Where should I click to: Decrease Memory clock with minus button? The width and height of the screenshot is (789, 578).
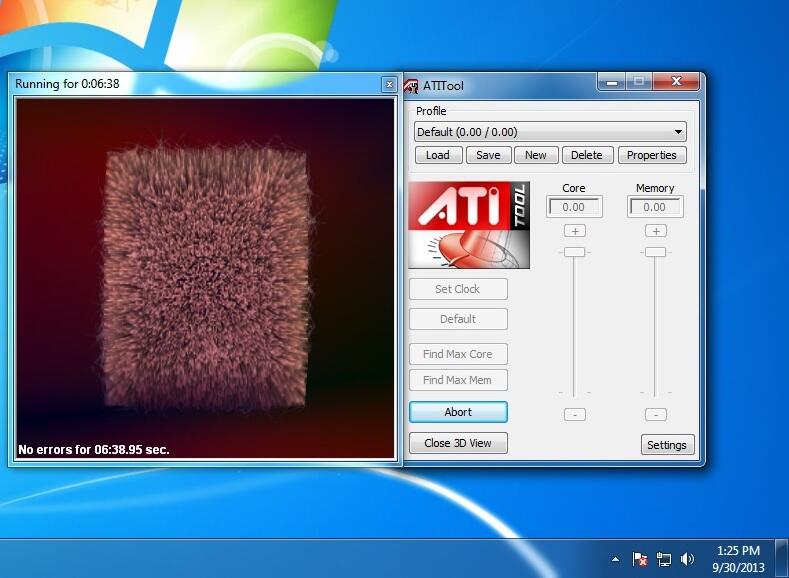click(x=656, y=415)
